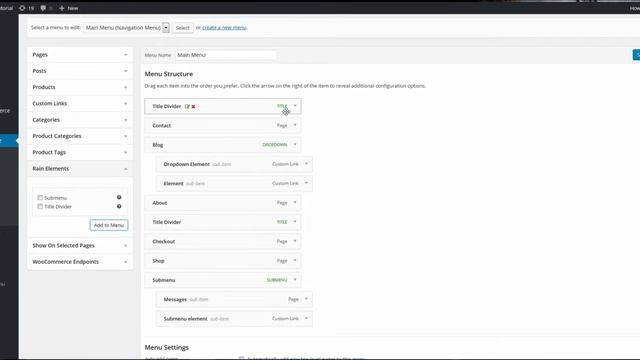Expand the Categories panel
The width and height of the screenshot is (640, 360).
point(80,120)
